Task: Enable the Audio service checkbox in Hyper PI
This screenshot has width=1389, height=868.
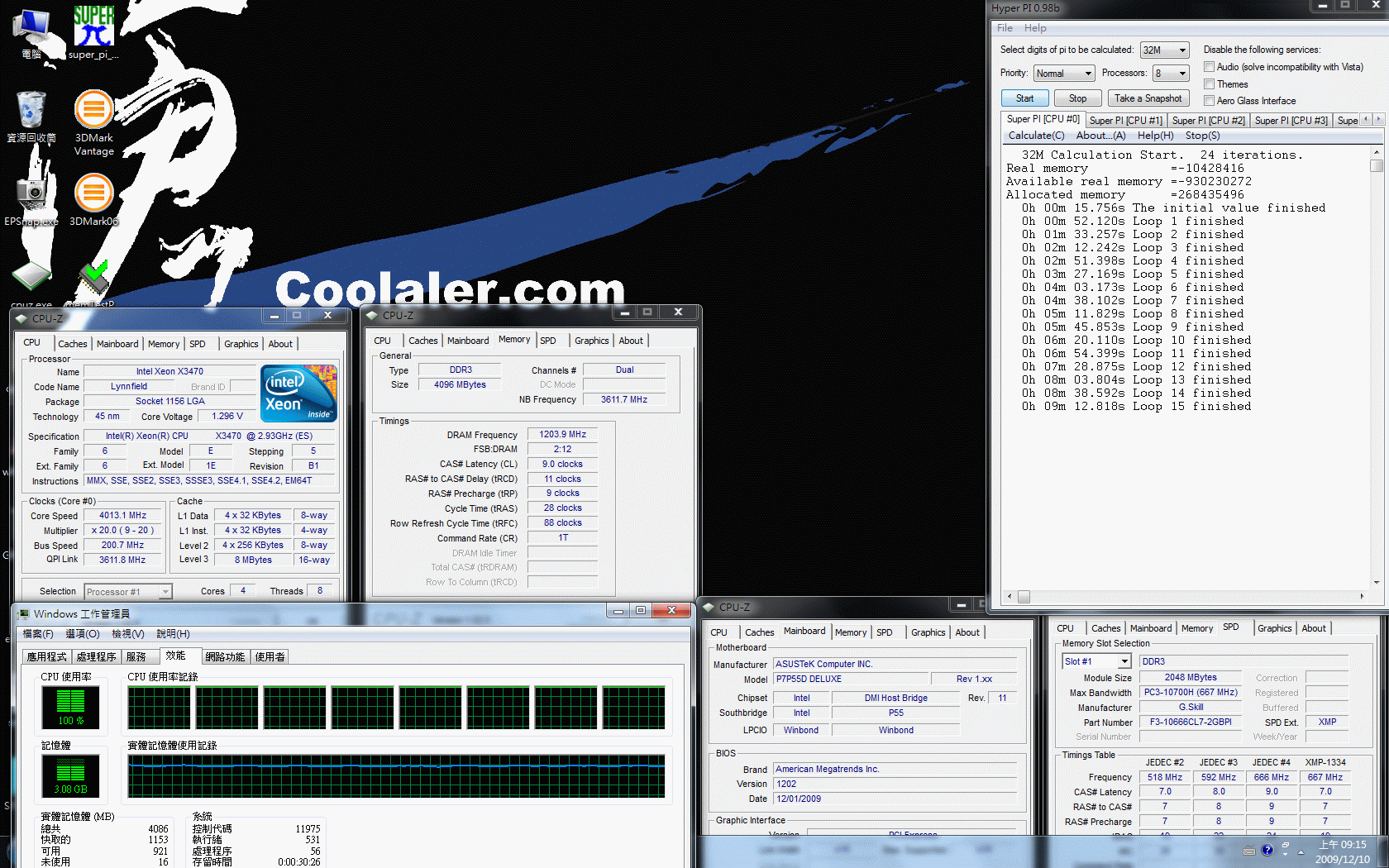Action: click(1210, 67)
